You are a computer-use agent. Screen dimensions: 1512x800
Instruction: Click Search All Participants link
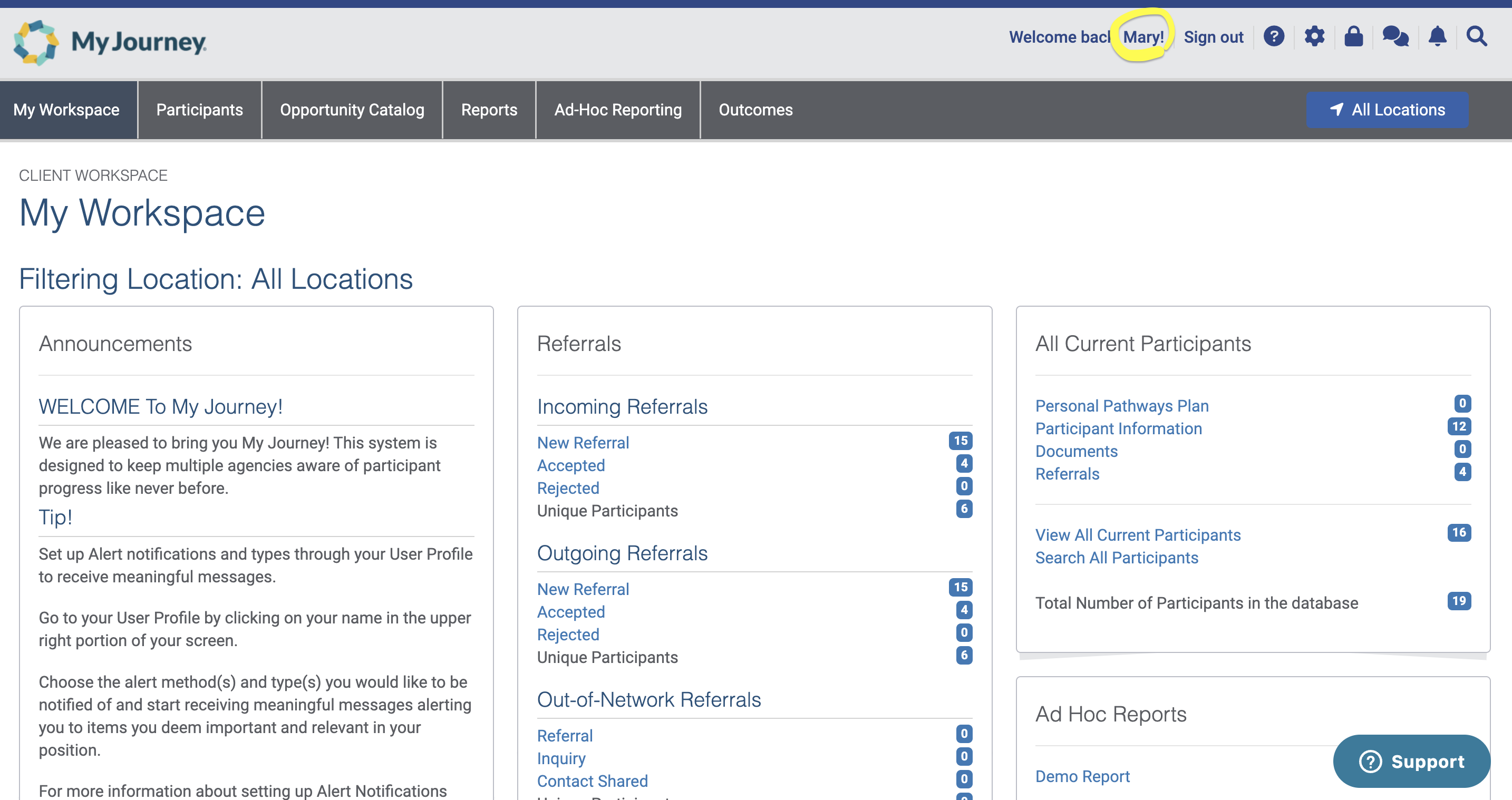pyautogui.click(x=1117, y=558)
